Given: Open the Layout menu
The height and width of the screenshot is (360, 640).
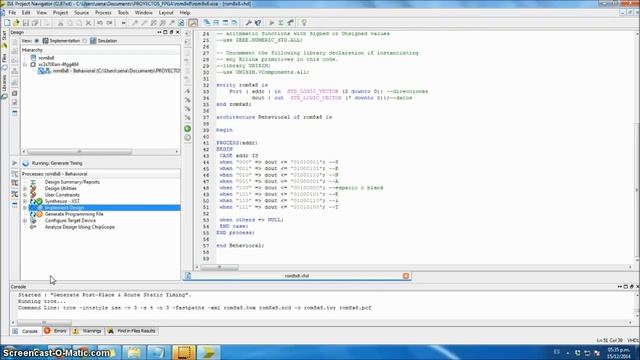Looking at the screenshot, I should (166, 13).
